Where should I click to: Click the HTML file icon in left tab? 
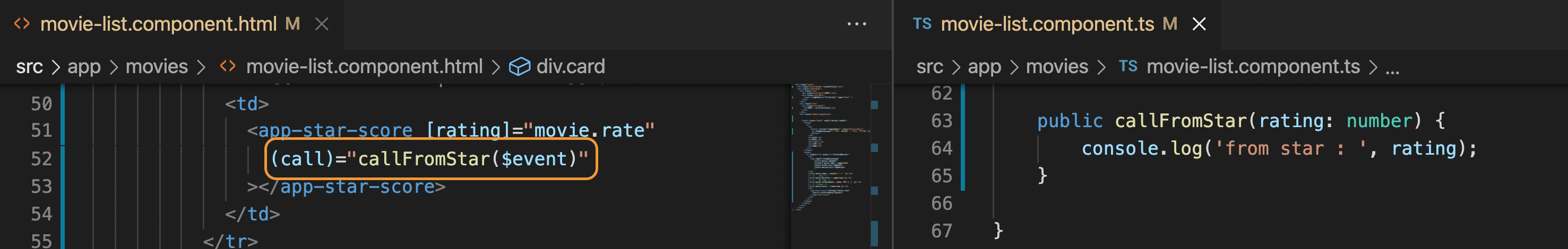(22, 24)
